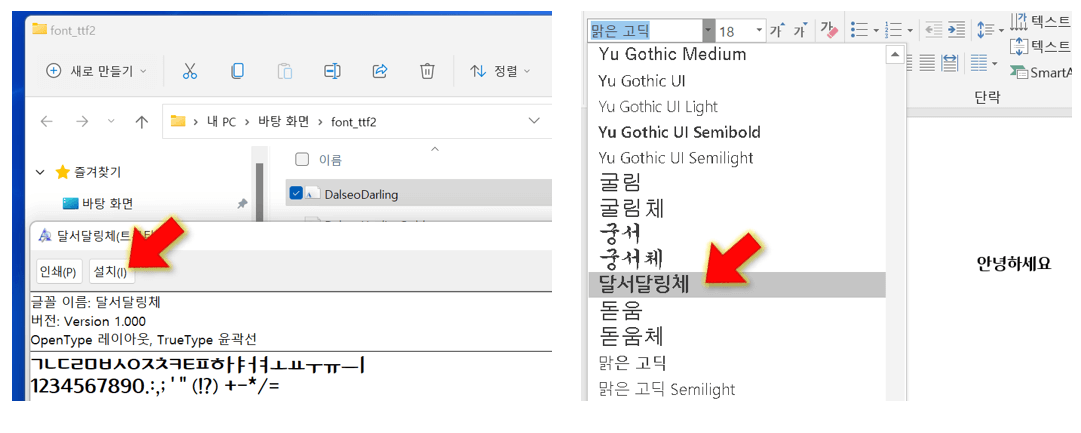Viewport: 1081px width, 433px height.
Task: Click the decrease indent icon
Action: (933, 30)
